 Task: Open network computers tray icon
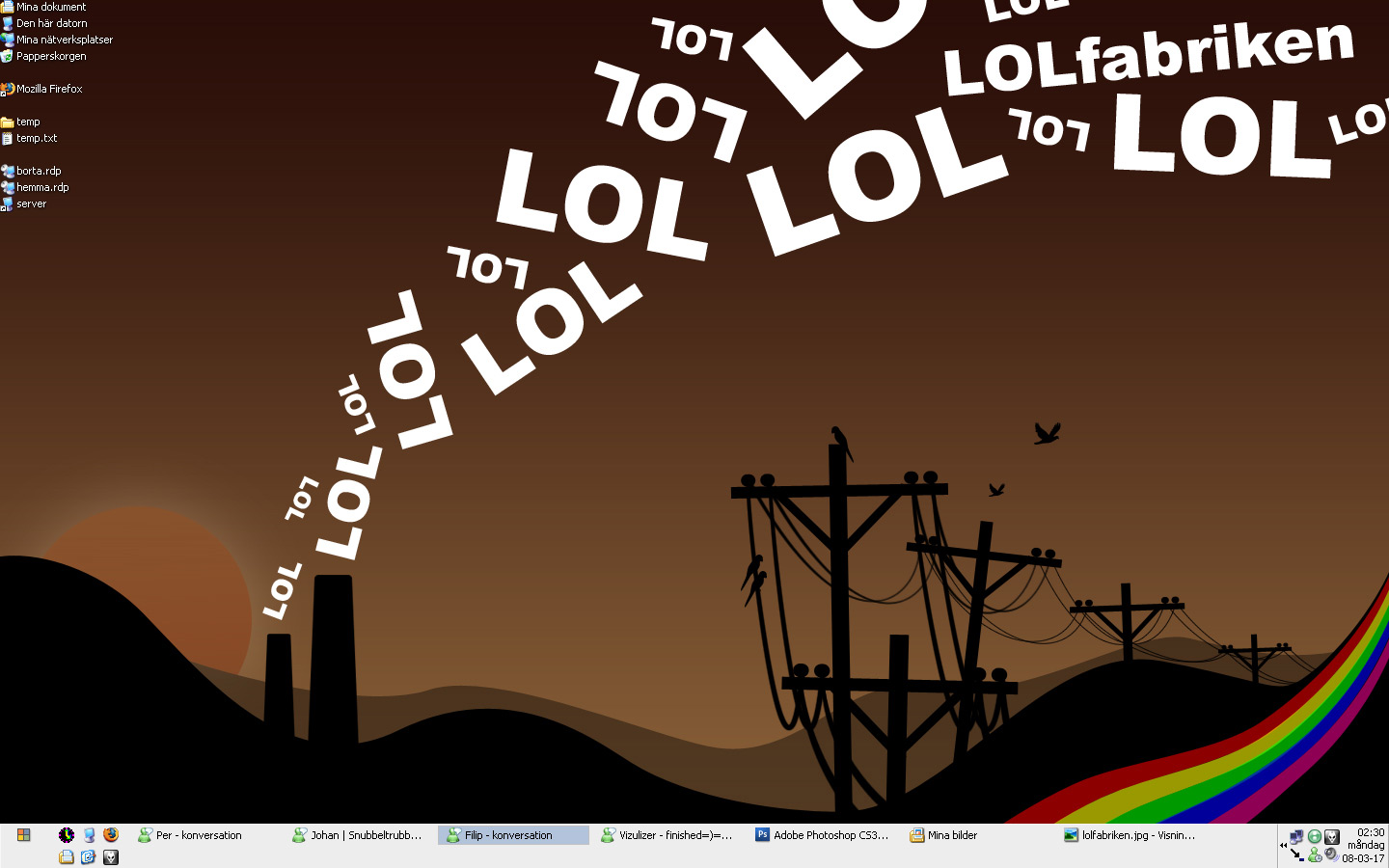pyautogui.click(x=1296, y=836)
